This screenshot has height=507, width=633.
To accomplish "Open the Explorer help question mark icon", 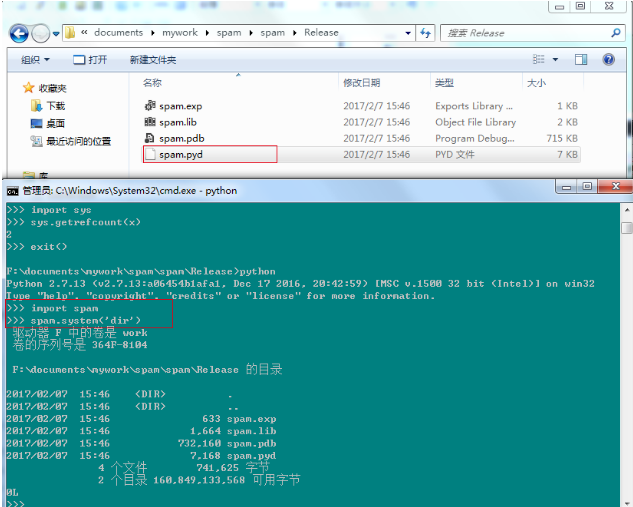I will (609, 60).
